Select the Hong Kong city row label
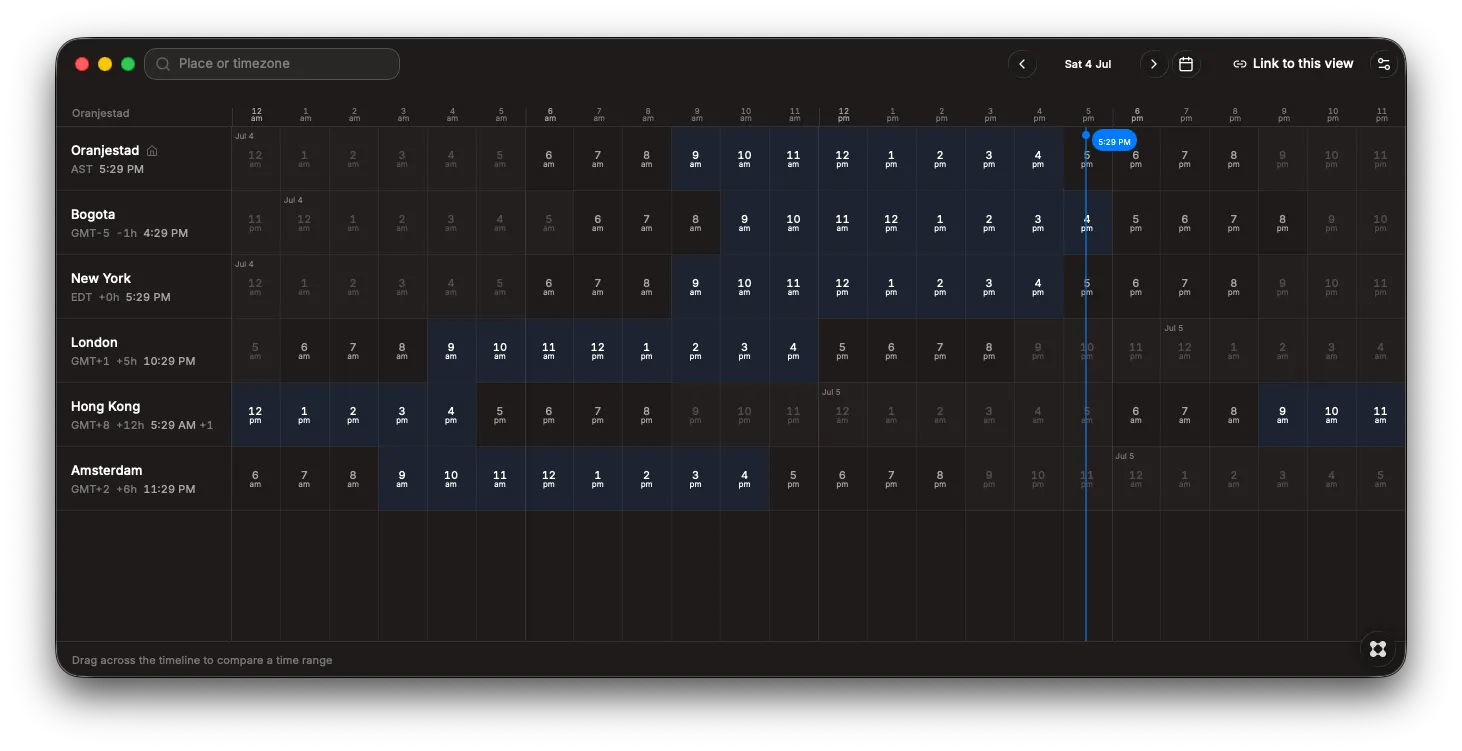The width and height of the screenshot is (1462, 751). [105, 407]
